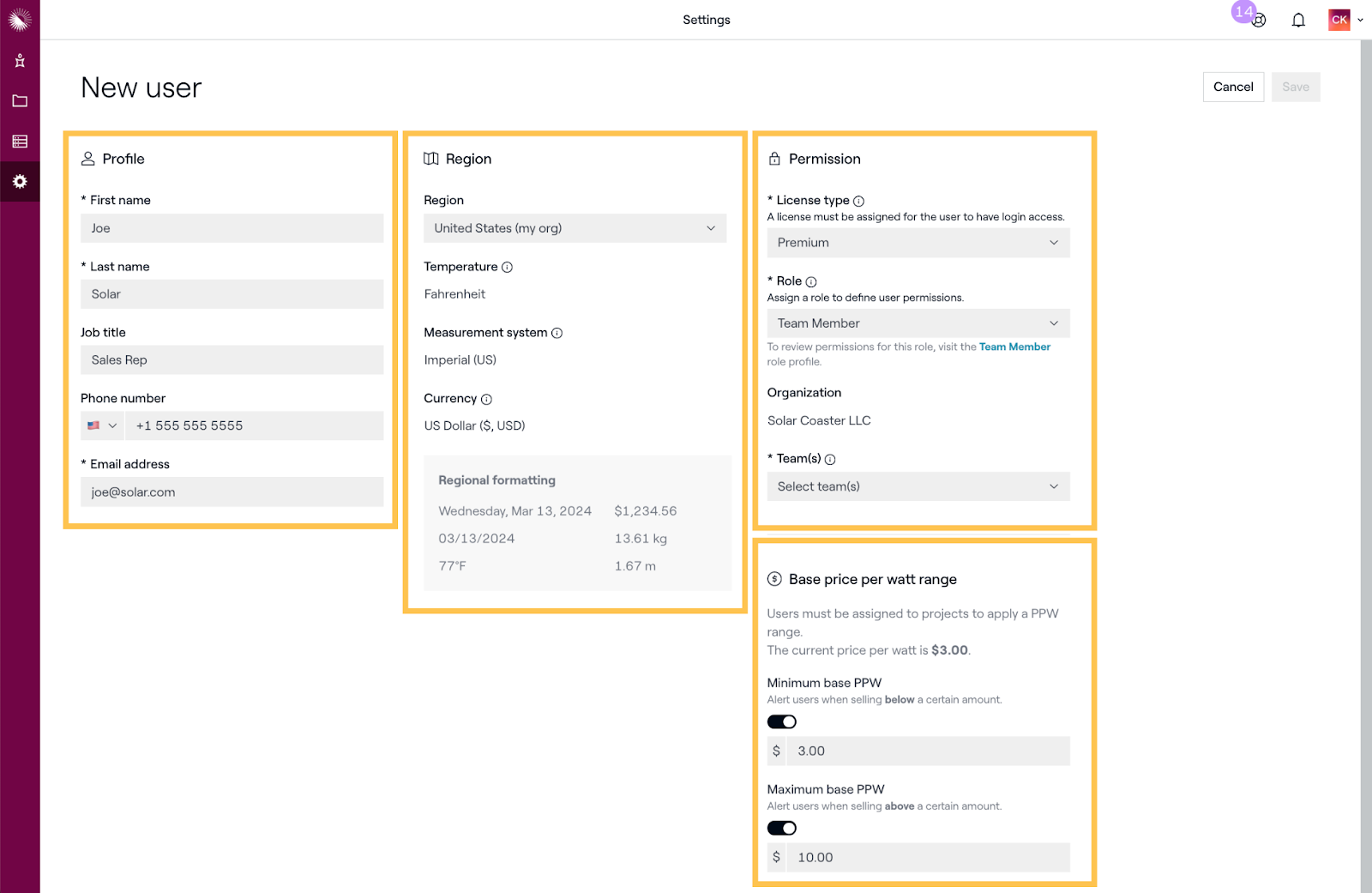This screenshot has height=893, width=1372.
Task: Open the notifications bell
Action: [x=1298, y=19]
